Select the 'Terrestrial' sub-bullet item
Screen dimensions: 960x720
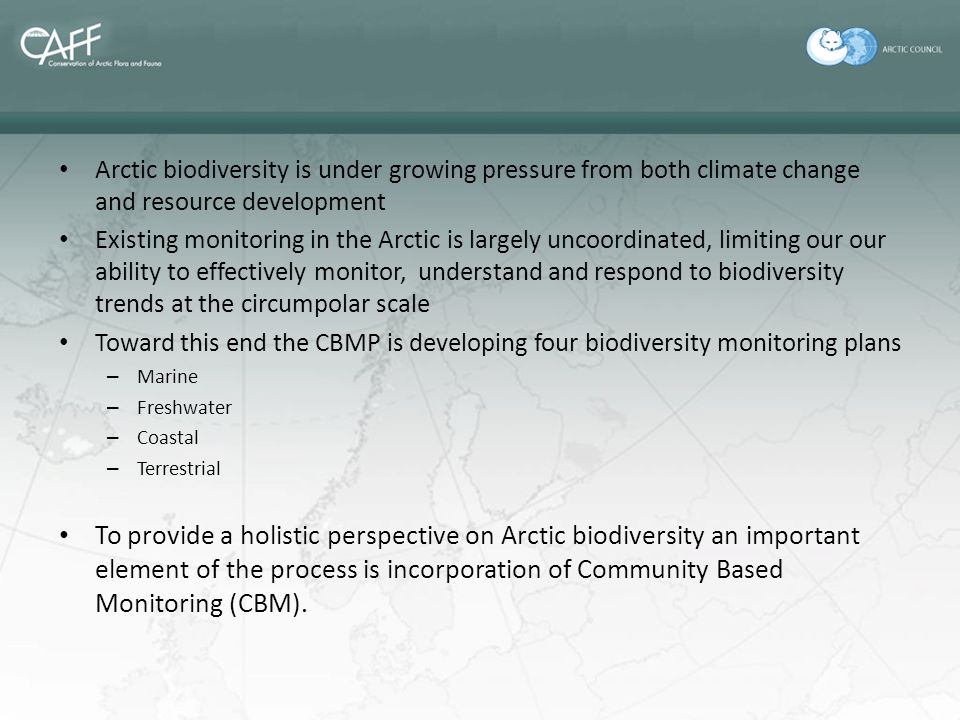point(179,468)
